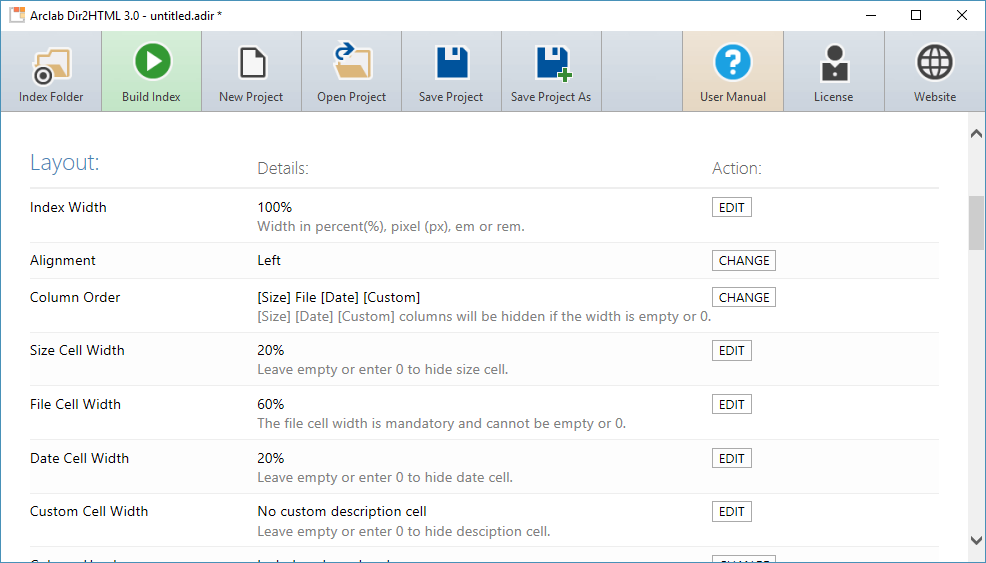Edit the File Cell Width
The image size is (986, 563).
click(731, 405)
